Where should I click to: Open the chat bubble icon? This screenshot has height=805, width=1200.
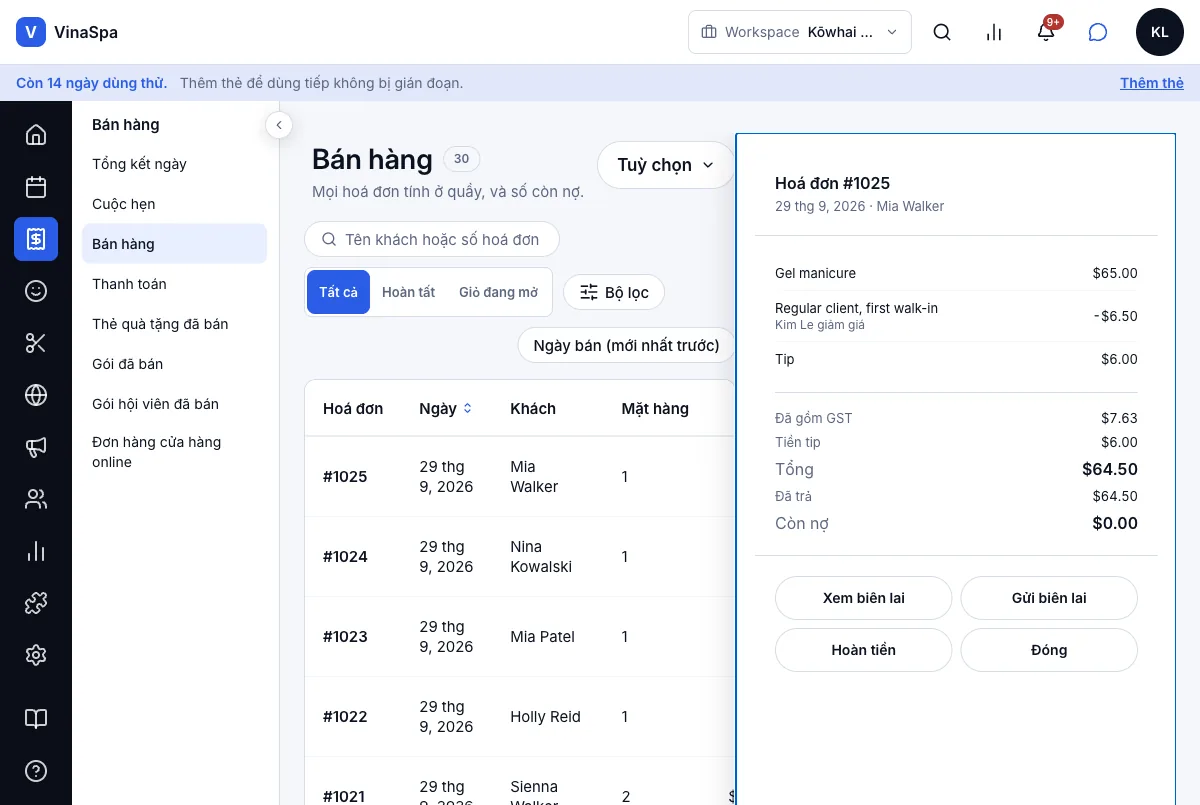pyautogui.click(x=1098, y=32)
